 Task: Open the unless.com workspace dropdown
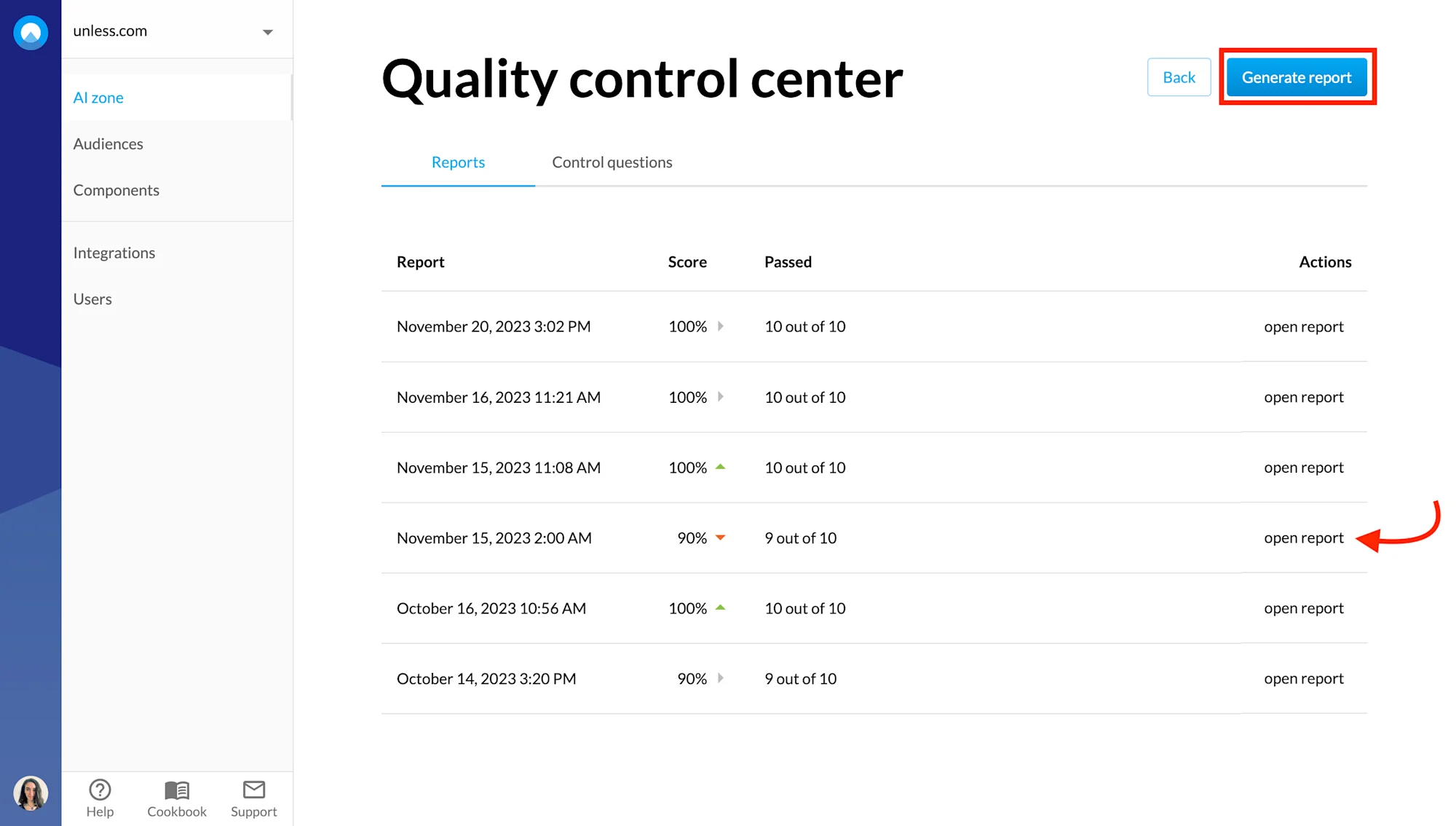click(268, 31)
